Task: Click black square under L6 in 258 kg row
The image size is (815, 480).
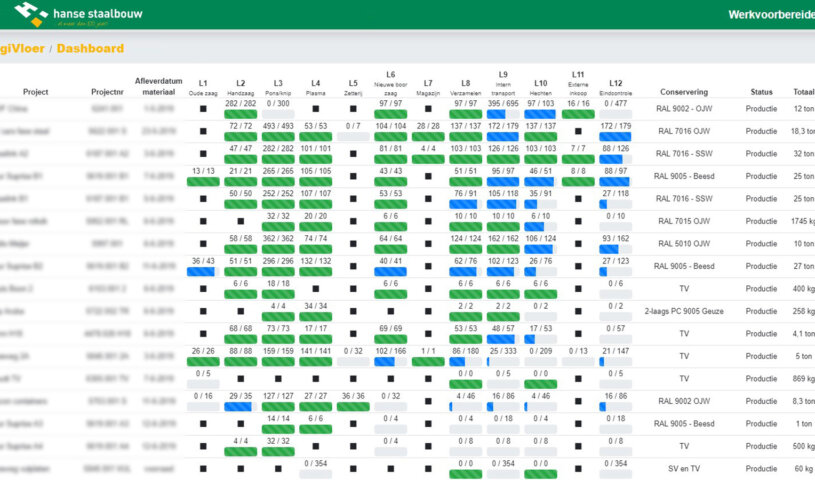Action: coord(390,311)
